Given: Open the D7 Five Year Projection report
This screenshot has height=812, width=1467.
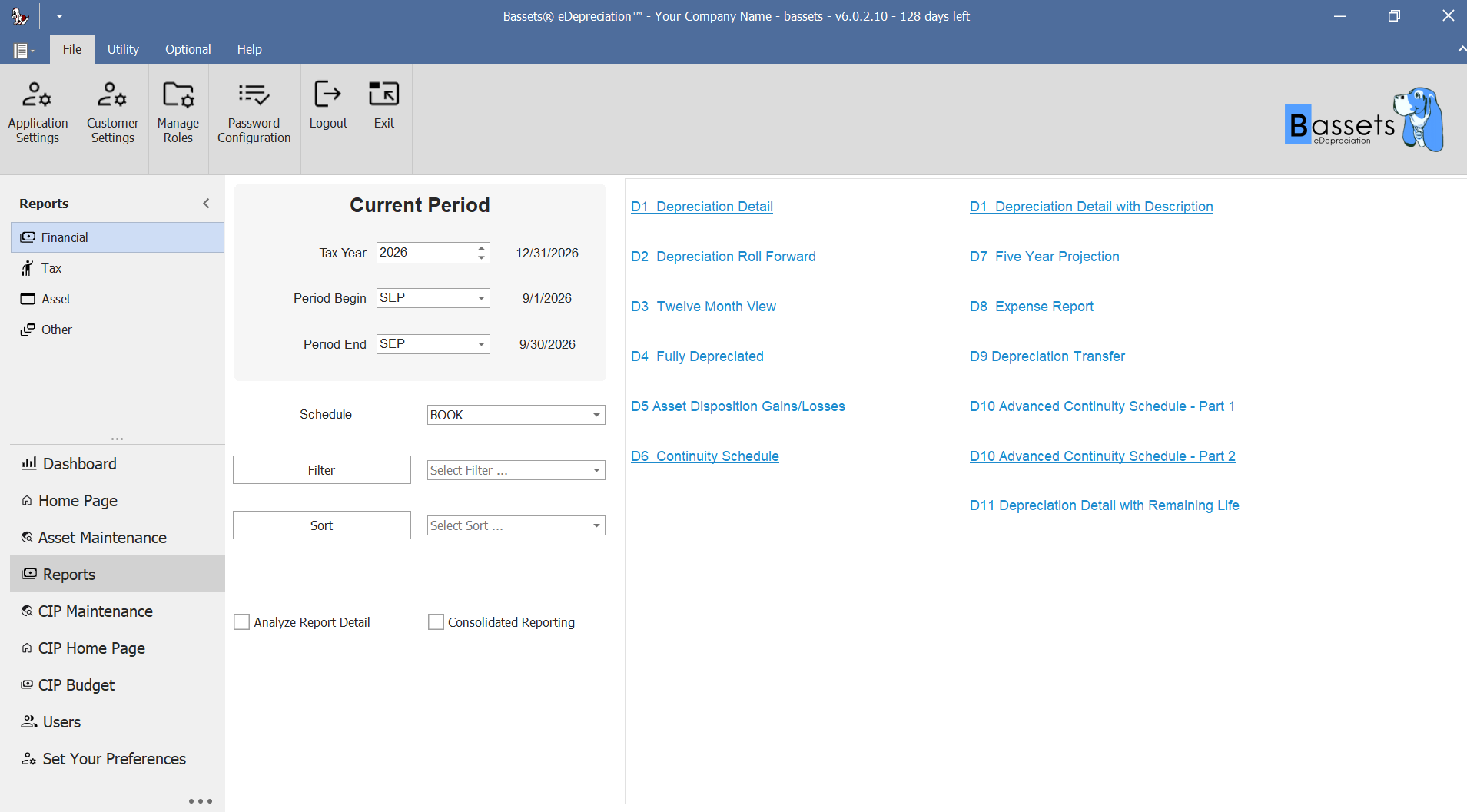Looking at the screenshot, I should [x=1044, y=257].
